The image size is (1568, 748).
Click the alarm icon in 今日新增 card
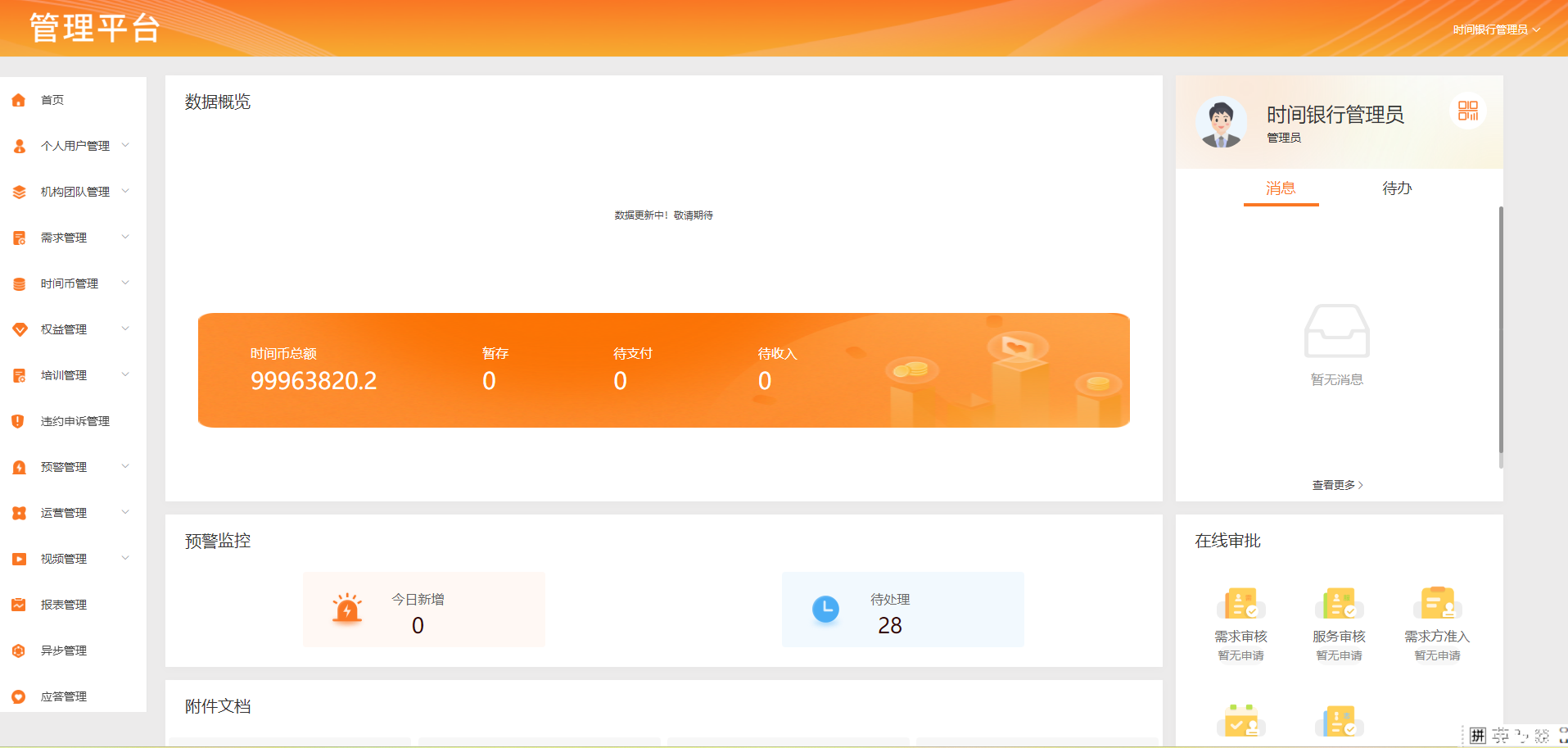point(347,610)
